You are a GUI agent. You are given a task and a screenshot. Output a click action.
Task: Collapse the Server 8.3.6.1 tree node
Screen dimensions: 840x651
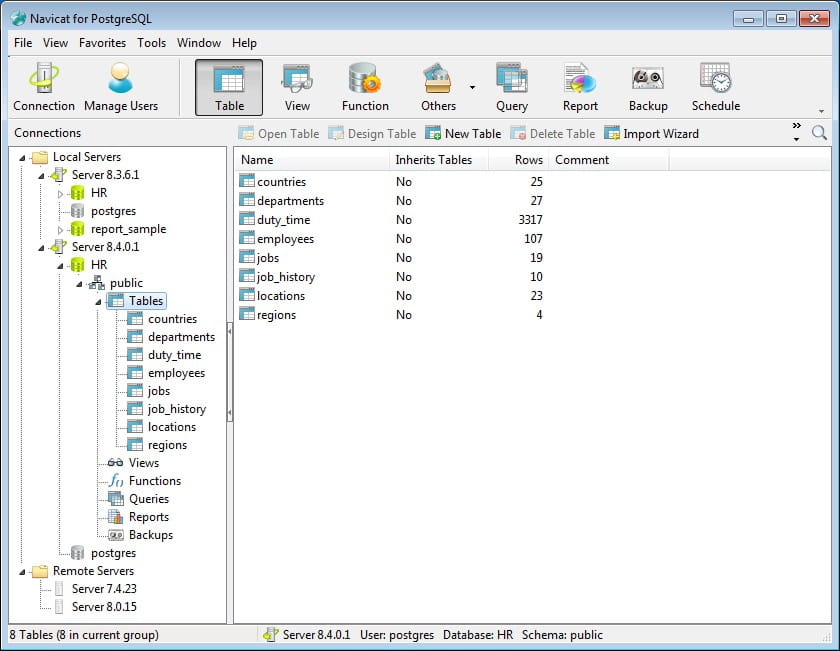pyautogui.click(x=42, y=175)
